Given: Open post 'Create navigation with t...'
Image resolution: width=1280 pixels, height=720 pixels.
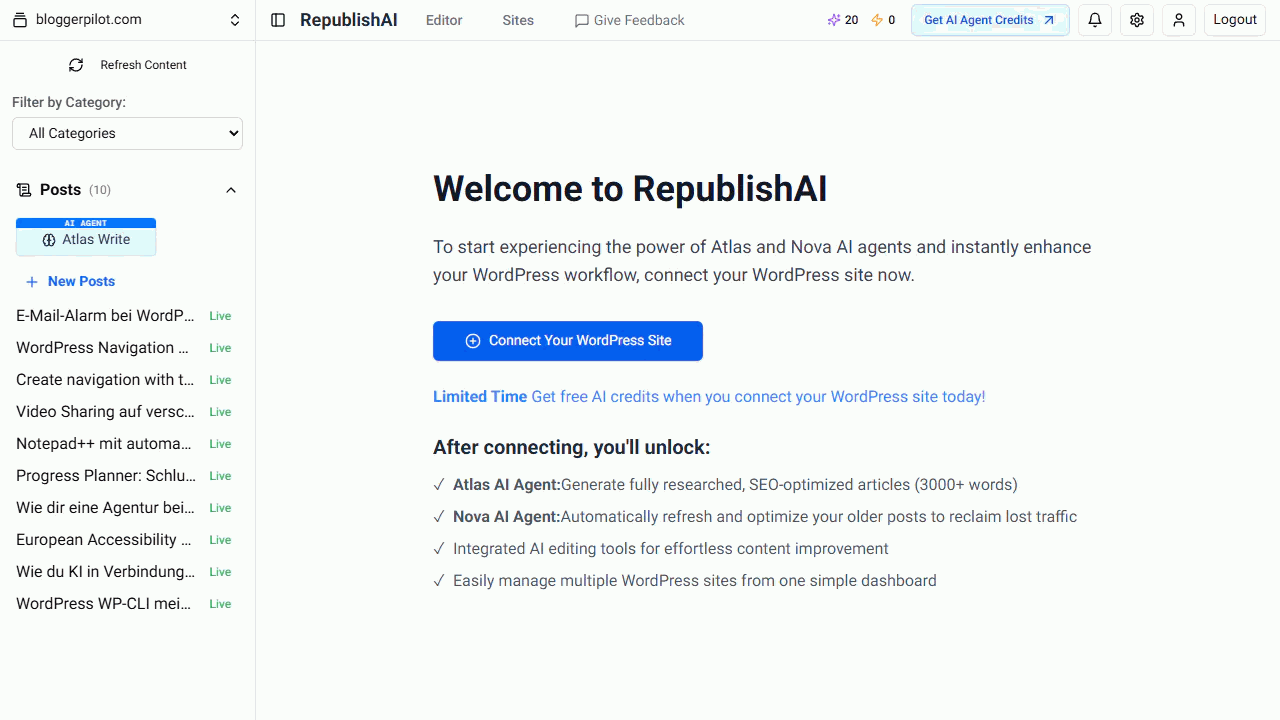Looking at the screenshot, I should point(105,380).
